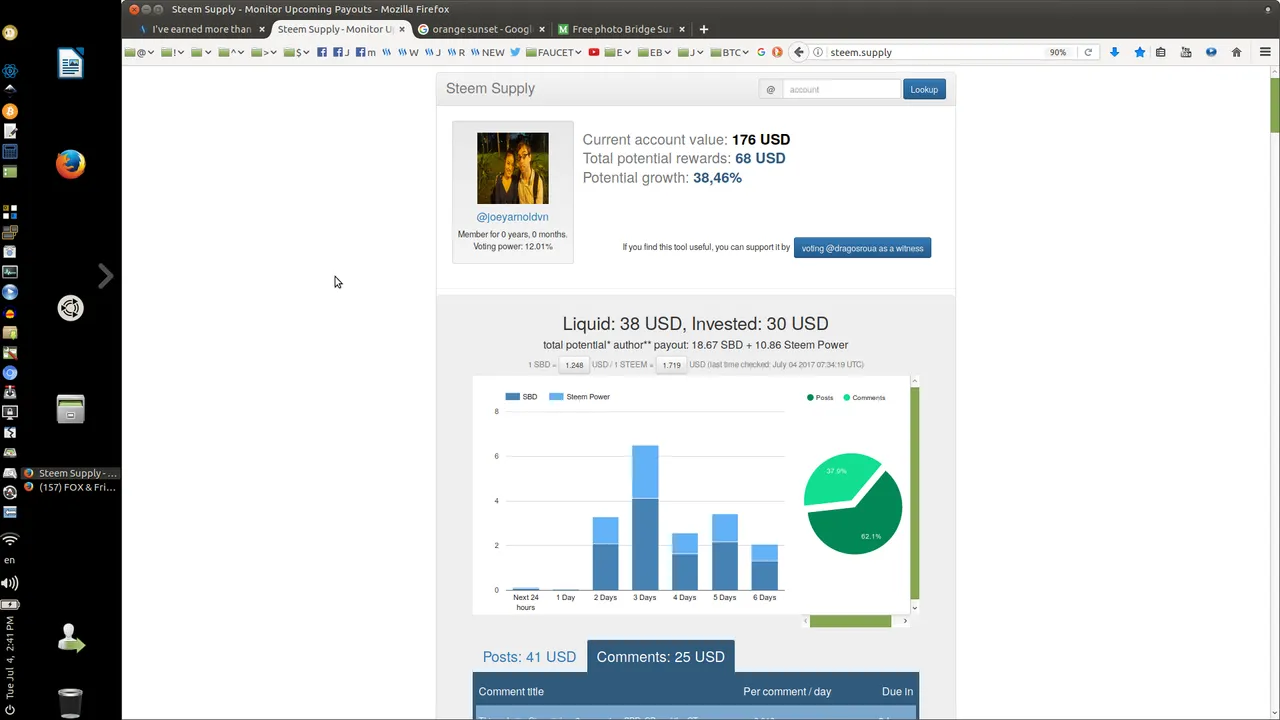The height and width of the screenshot is (720, 1280).
Task: Open the @joeyarnoldvn profile link
Action: (512, 217)
